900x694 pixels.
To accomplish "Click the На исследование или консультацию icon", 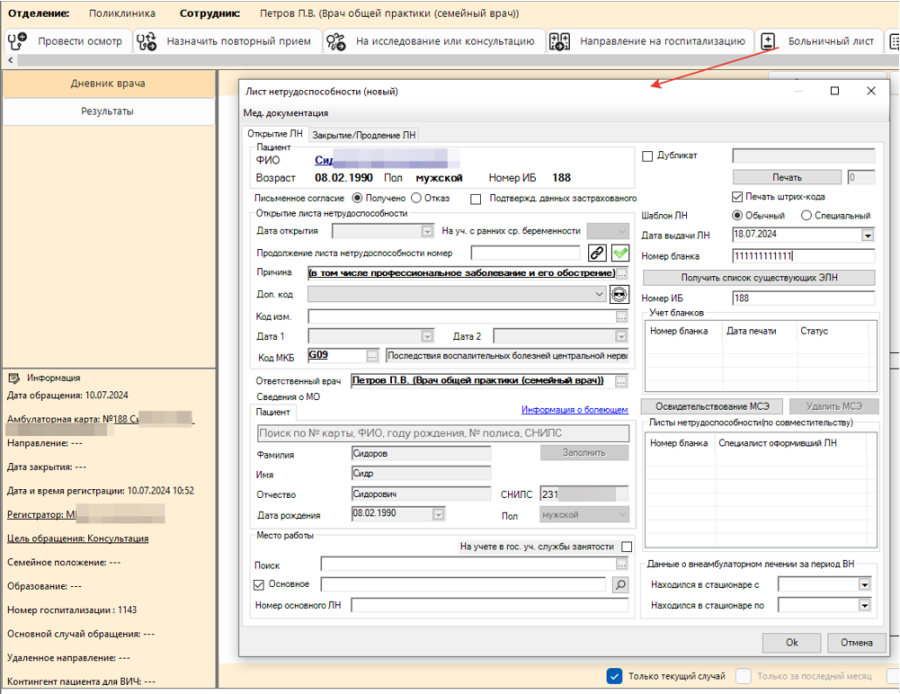I will click(336, 41).
